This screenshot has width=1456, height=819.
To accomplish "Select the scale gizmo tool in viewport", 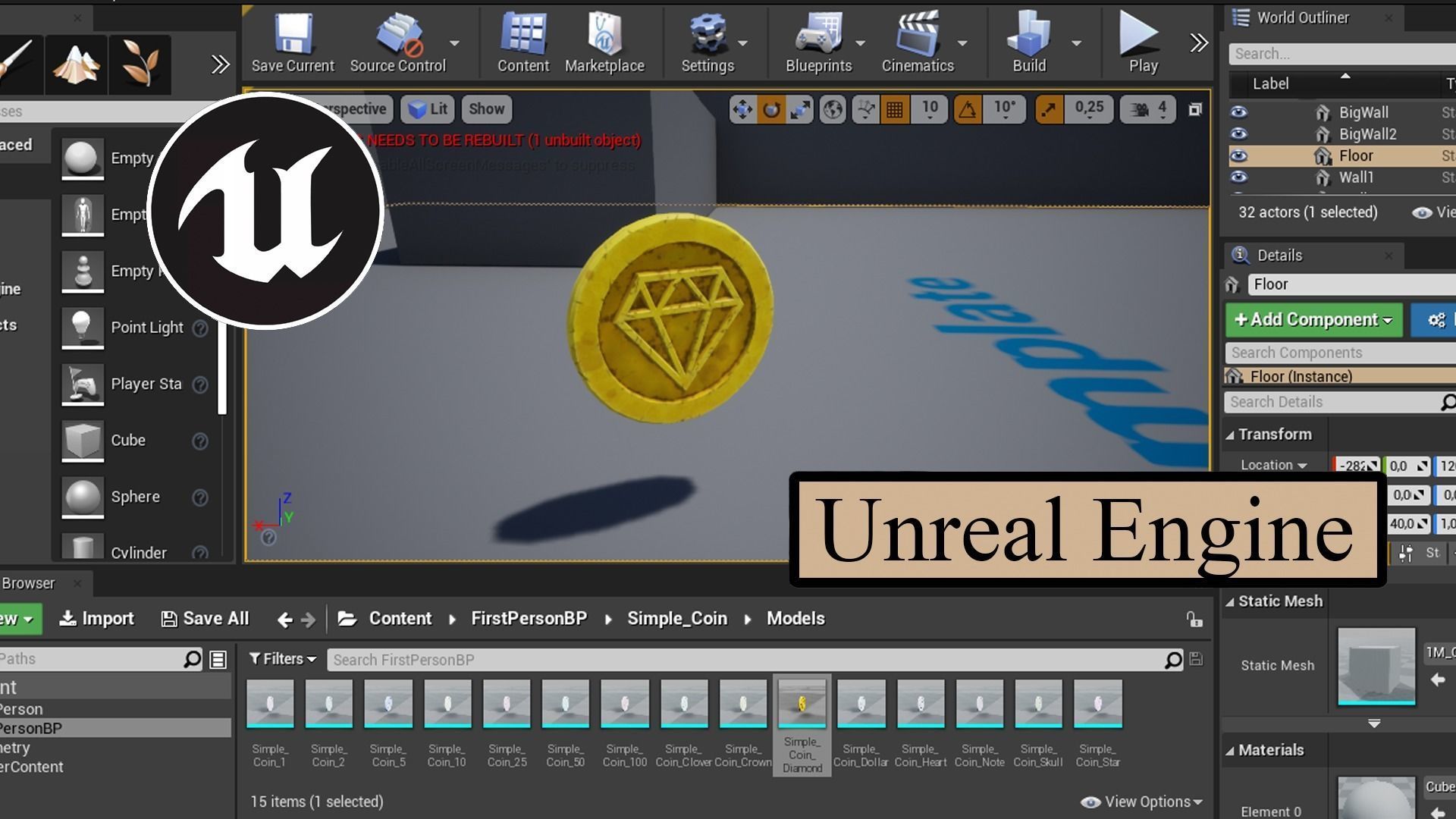I will [800, 109].
